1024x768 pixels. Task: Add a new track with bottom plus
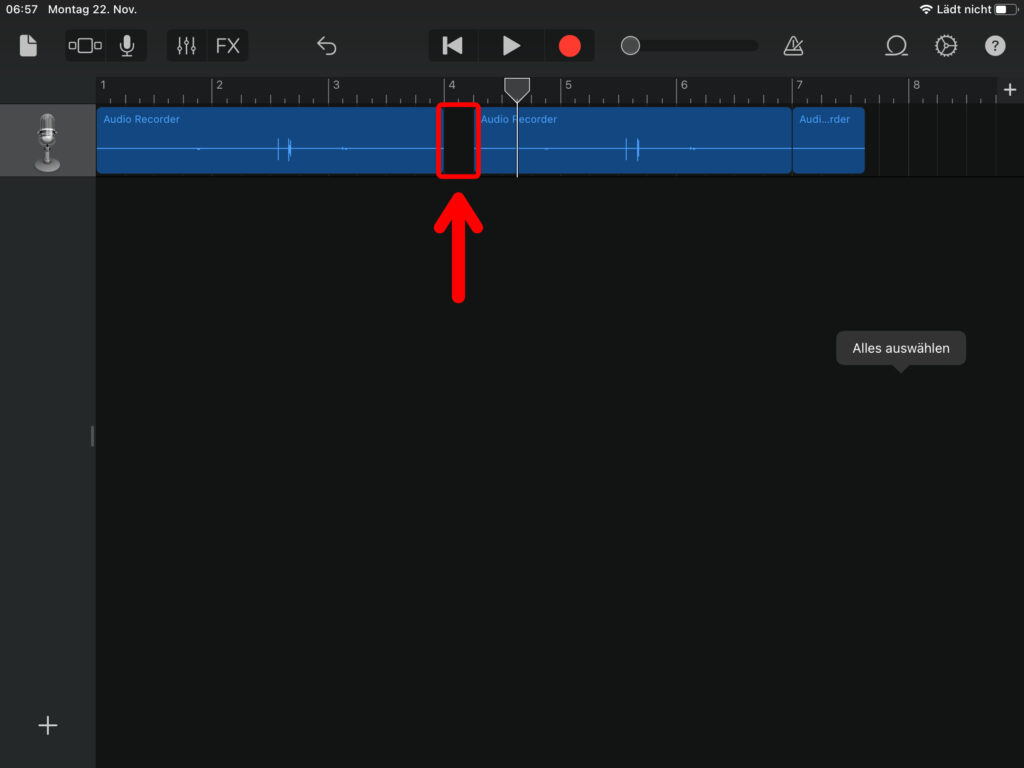[48, 726]
